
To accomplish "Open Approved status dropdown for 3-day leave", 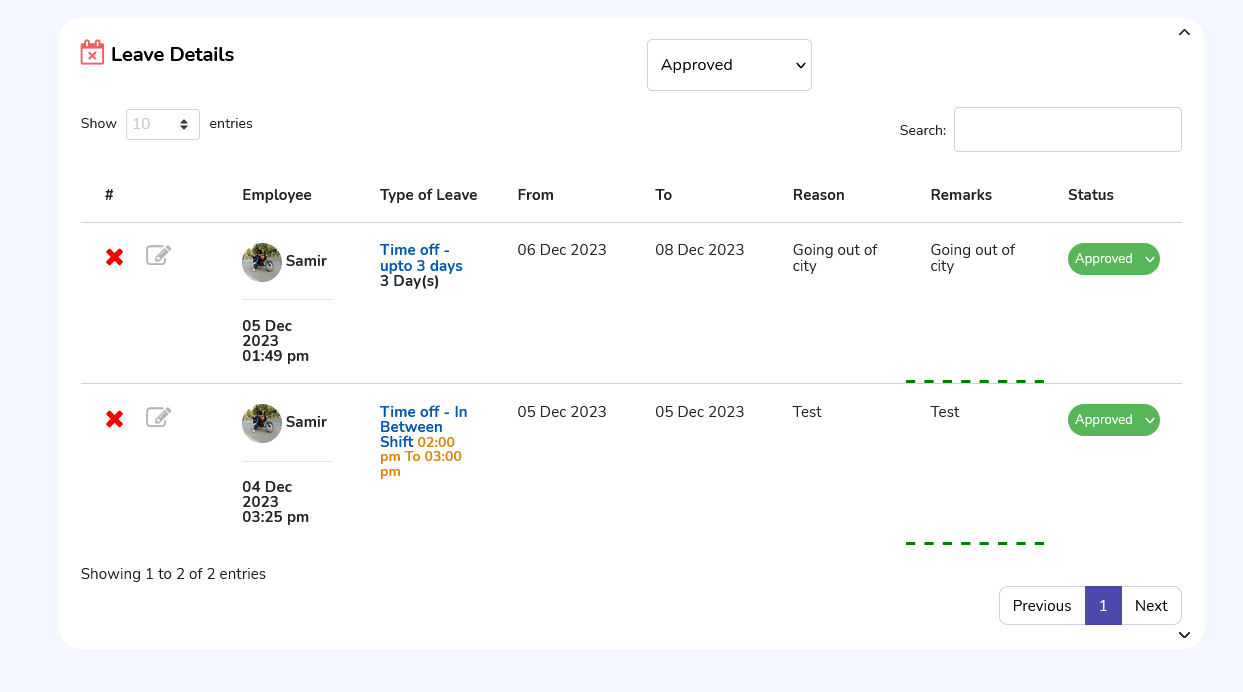I will coord(1113,259).
